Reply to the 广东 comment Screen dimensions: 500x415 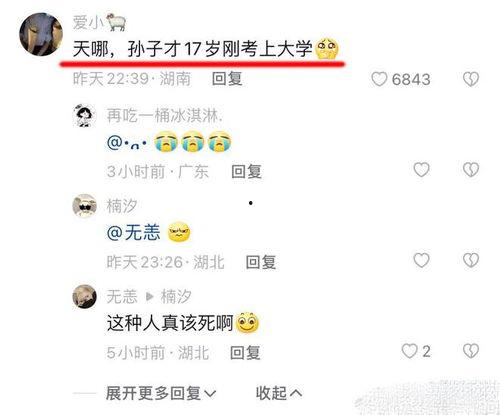246,171
